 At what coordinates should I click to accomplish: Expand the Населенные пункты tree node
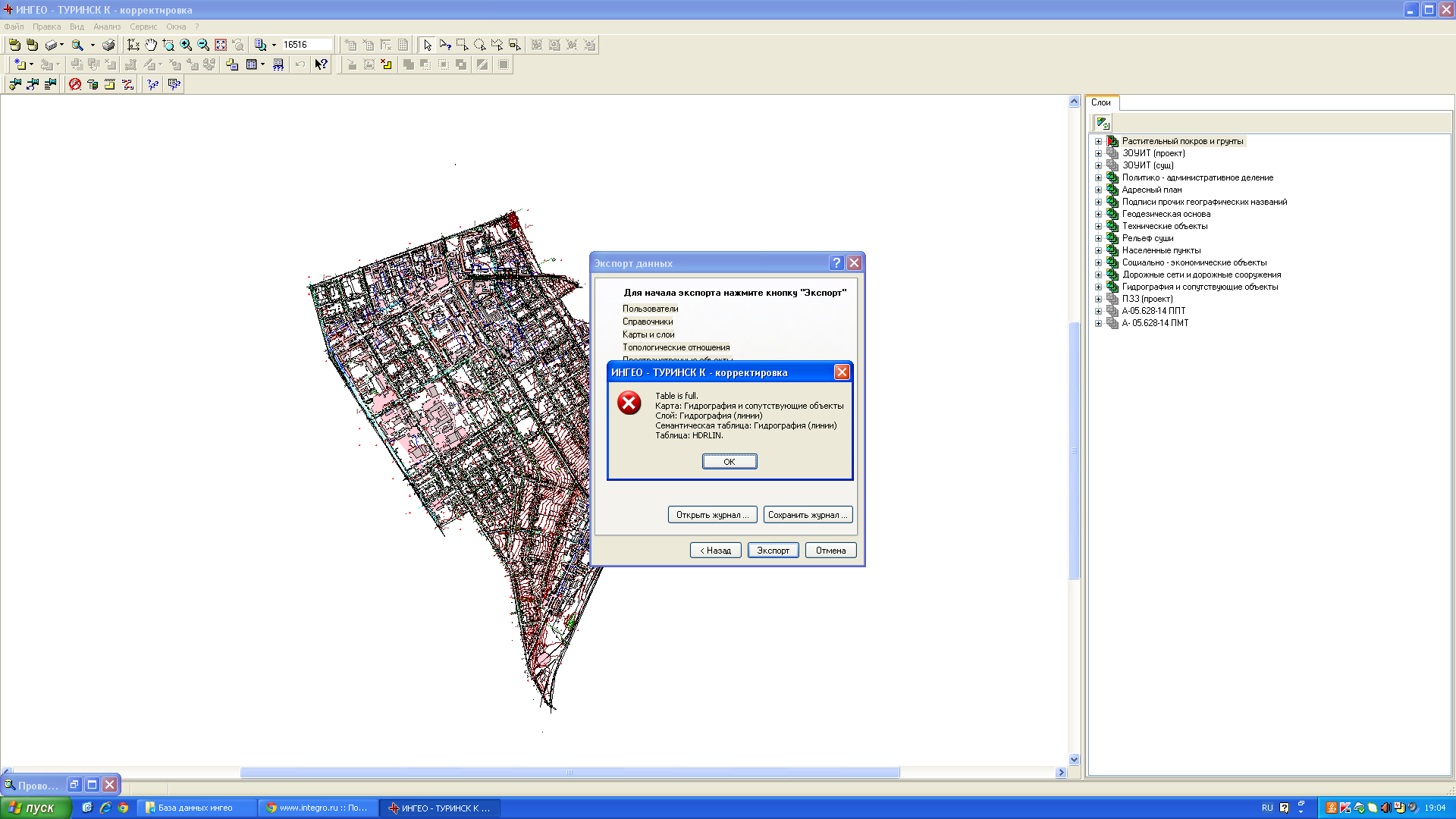pos(1098,250)
